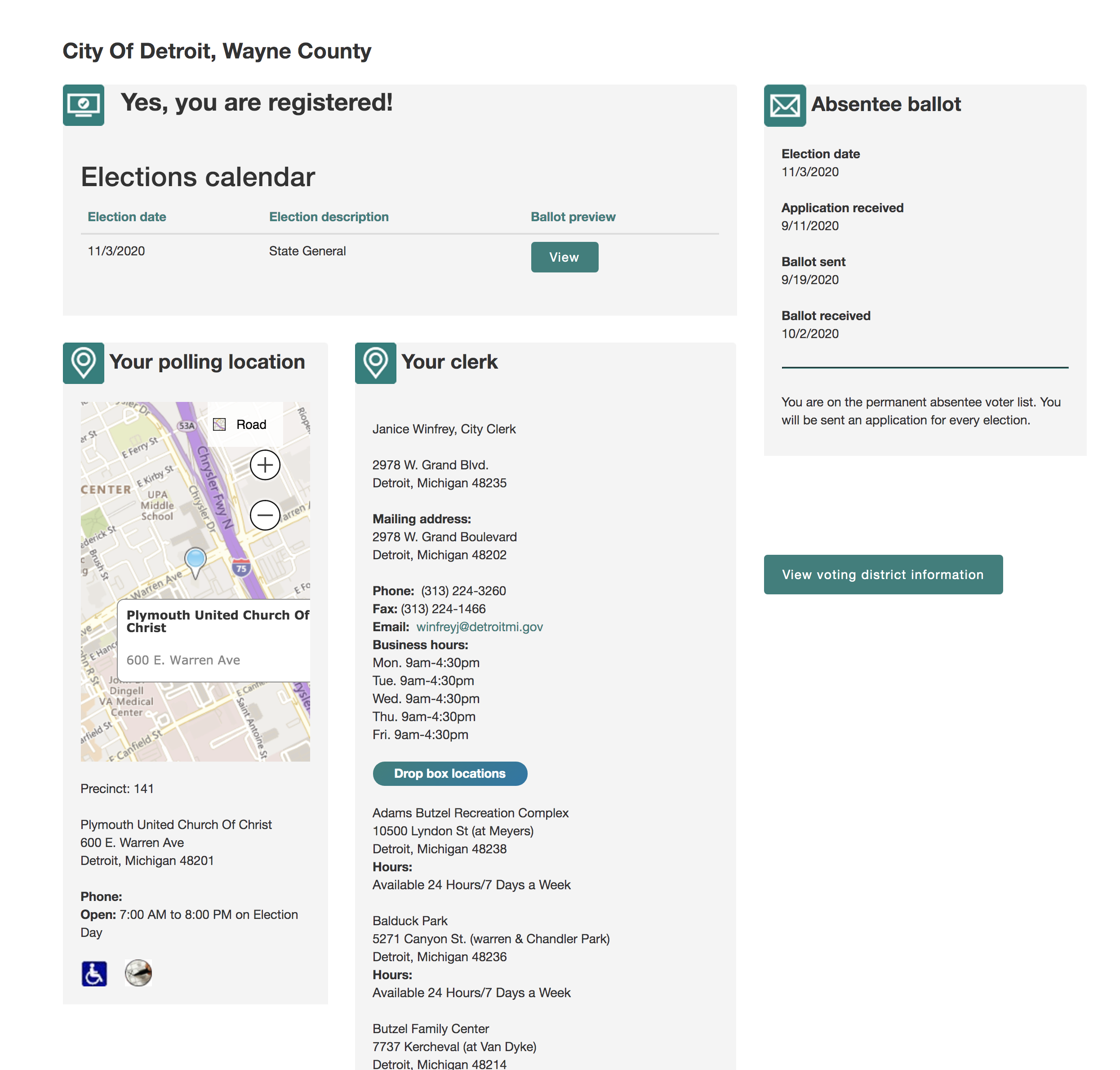Click the blue map marker pin
Image resolution: width=1120 pixels, height=1070 pixels.
point(196,560)
